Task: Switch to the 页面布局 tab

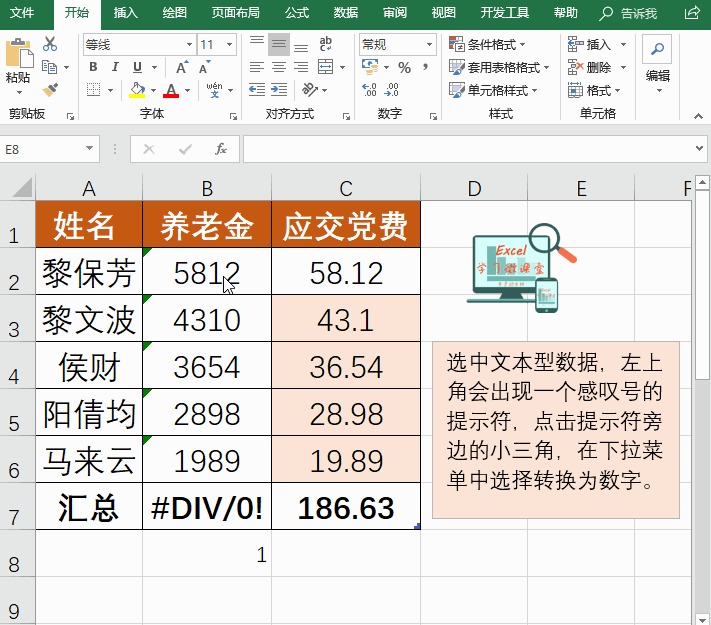Action: click(x=235, y=13)
